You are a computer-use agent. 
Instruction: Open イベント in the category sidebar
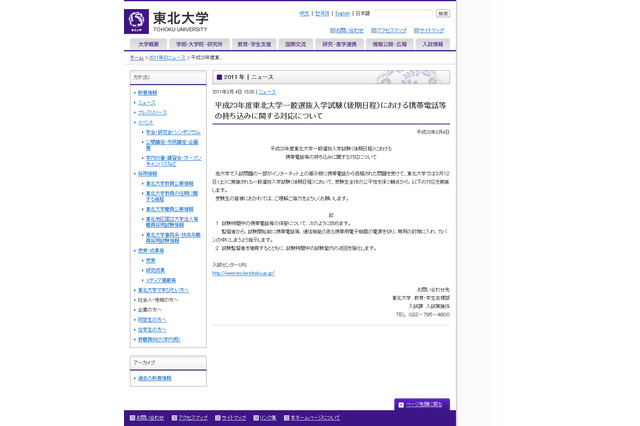146,122
